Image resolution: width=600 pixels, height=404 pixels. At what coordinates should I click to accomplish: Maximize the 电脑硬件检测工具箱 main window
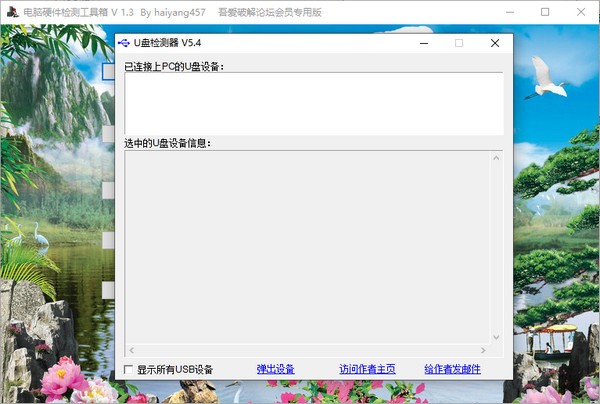(545, 12)
